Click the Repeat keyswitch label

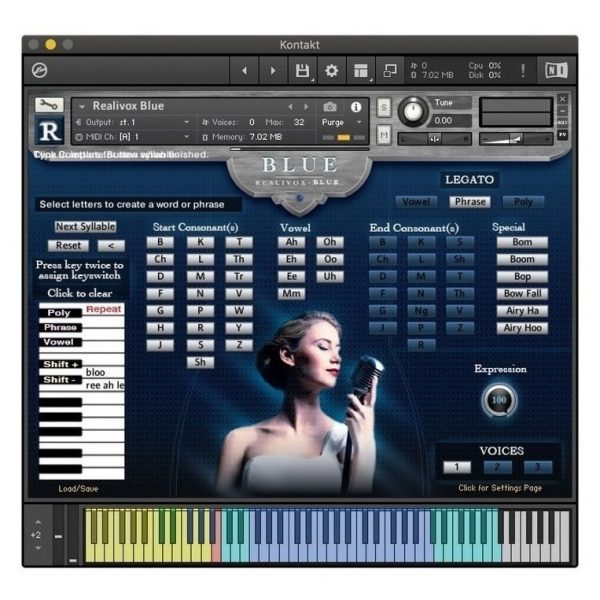click(x=104, y=309)
